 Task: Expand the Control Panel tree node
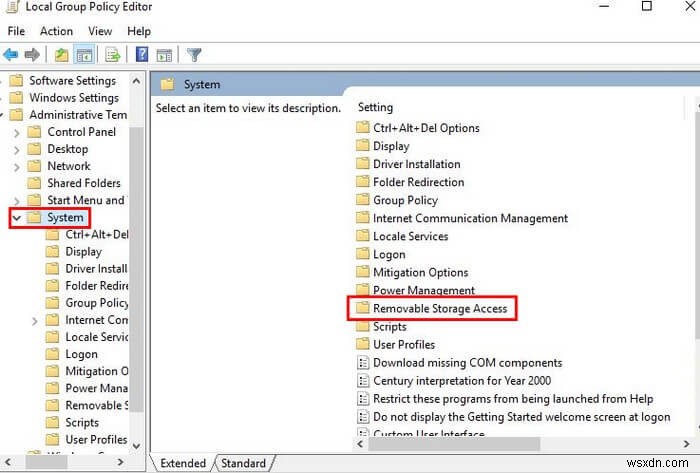coord(16,132)
